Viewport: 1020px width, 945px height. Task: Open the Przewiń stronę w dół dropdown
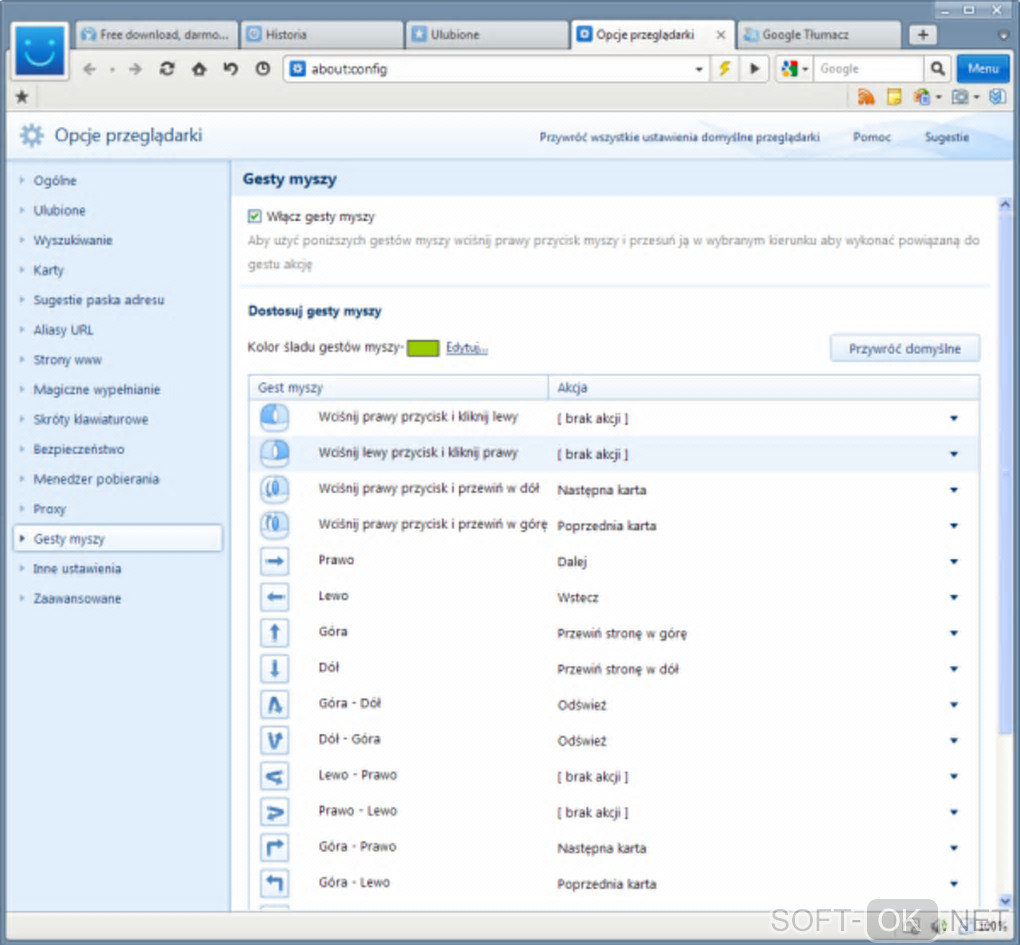(954, 669)
